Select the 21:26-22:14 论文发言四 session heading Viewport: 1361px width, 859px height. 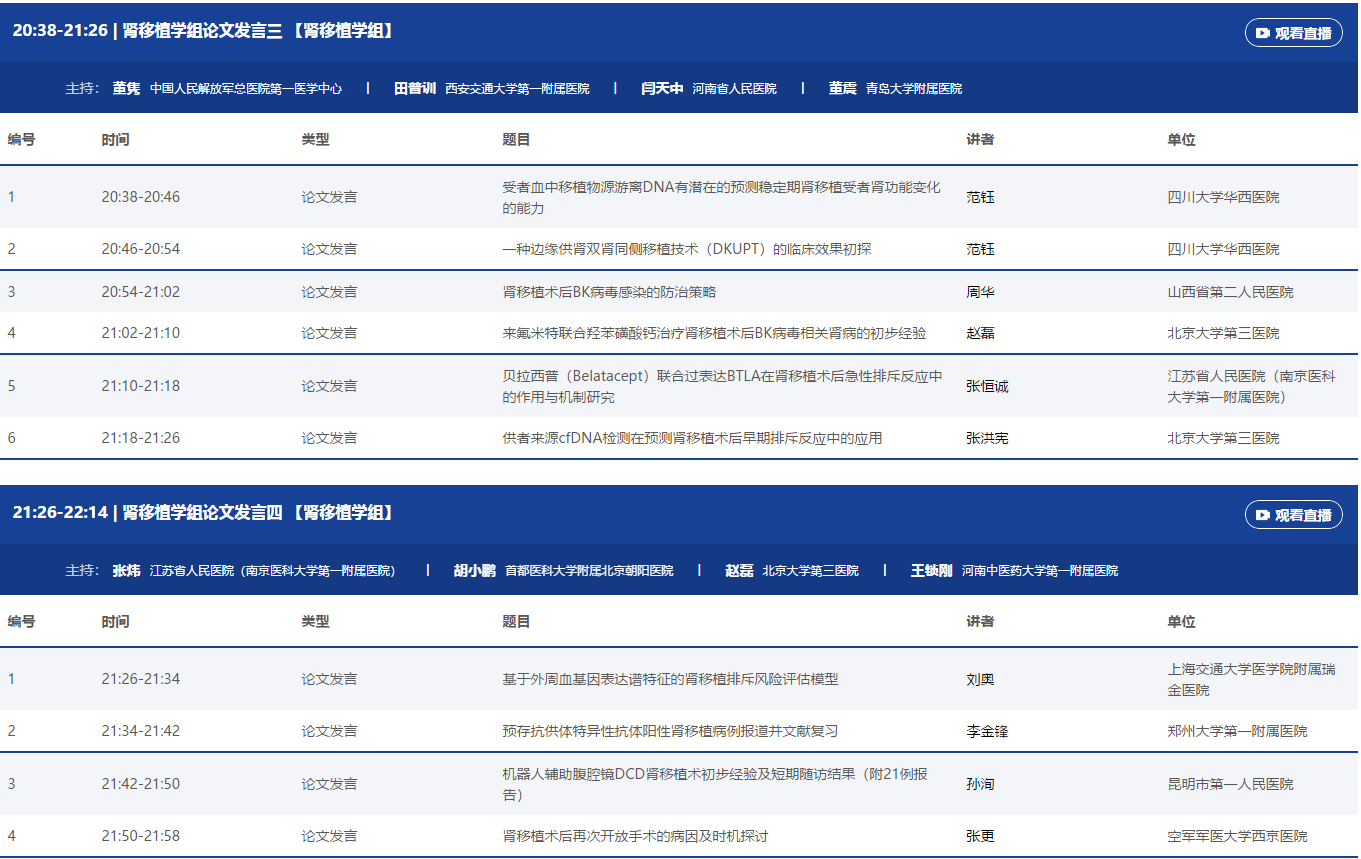pos(203,513)
